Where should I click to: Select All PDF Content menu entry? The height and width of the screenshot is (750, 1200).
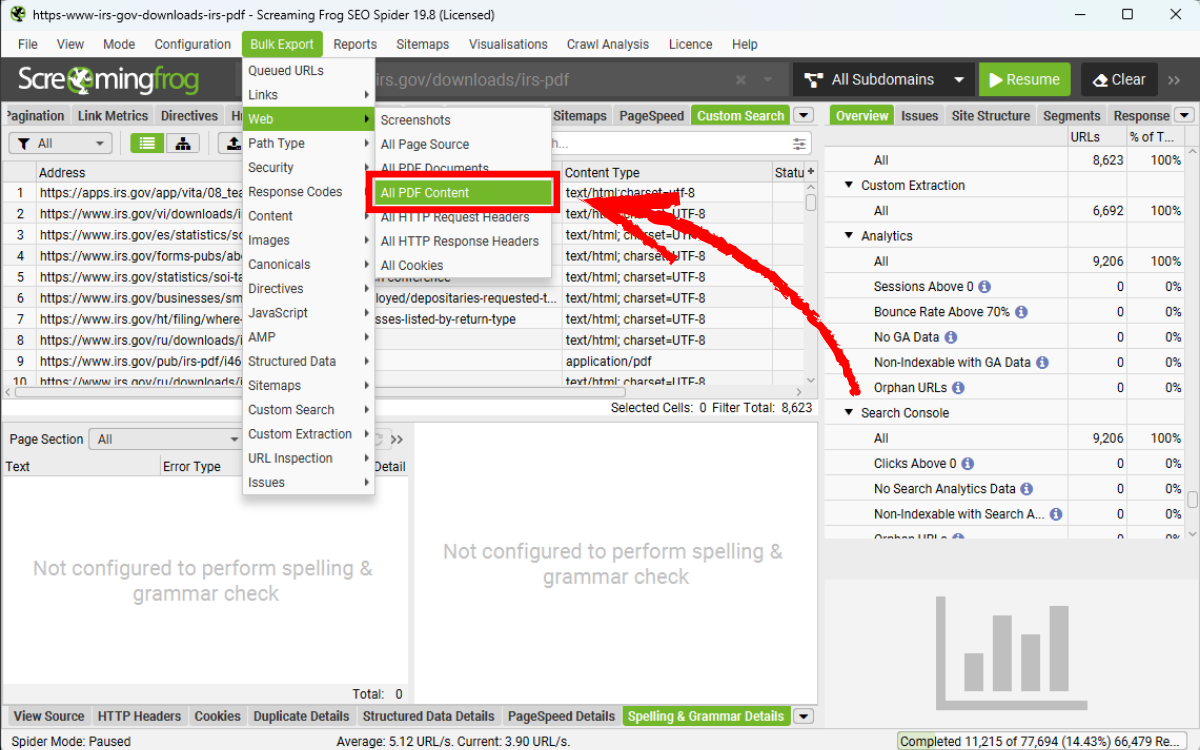(x=465, y=193)
